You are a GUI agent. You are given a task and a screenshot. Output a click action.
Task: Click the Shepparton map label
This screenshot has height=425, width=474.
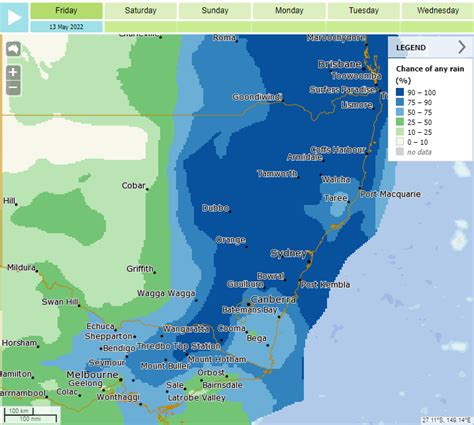(x=108, y=336)
